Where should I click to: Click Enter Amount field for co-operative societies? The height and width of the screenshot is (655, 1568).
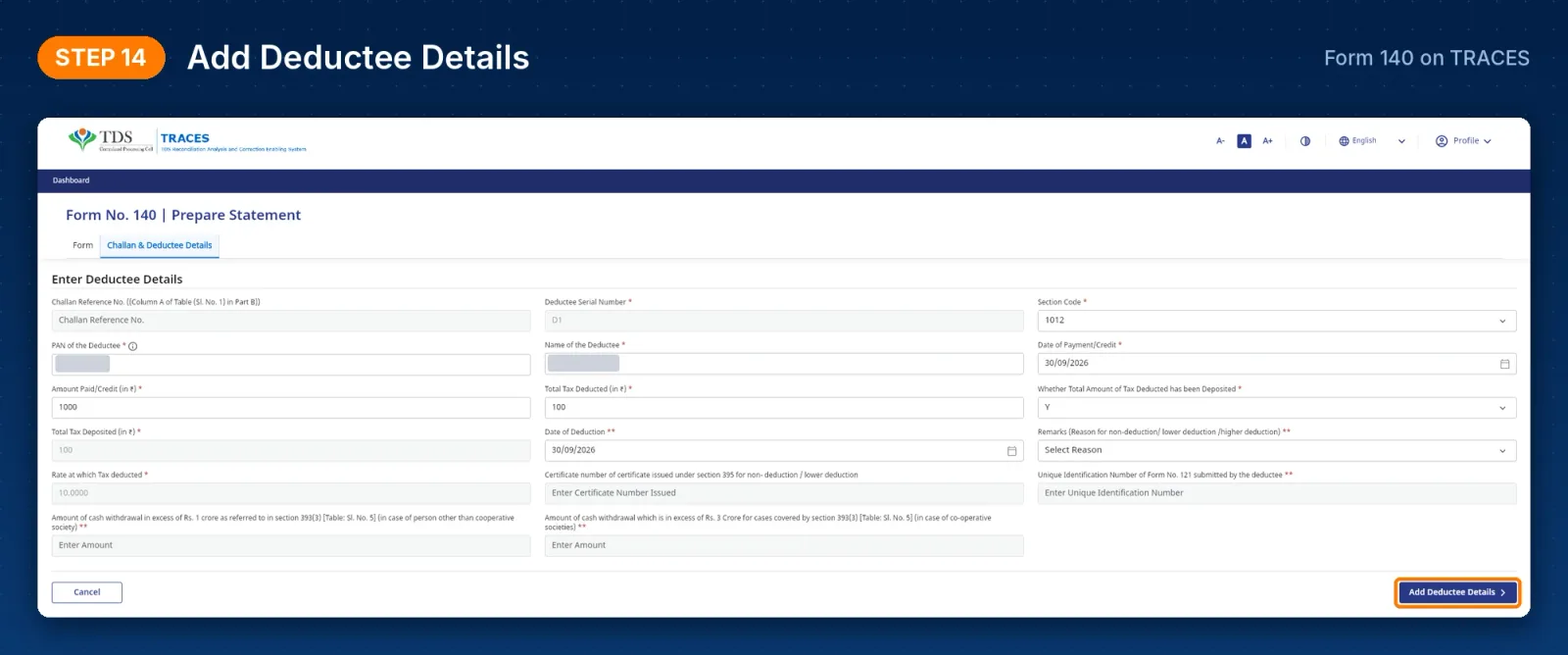click(x=784, y=545)
